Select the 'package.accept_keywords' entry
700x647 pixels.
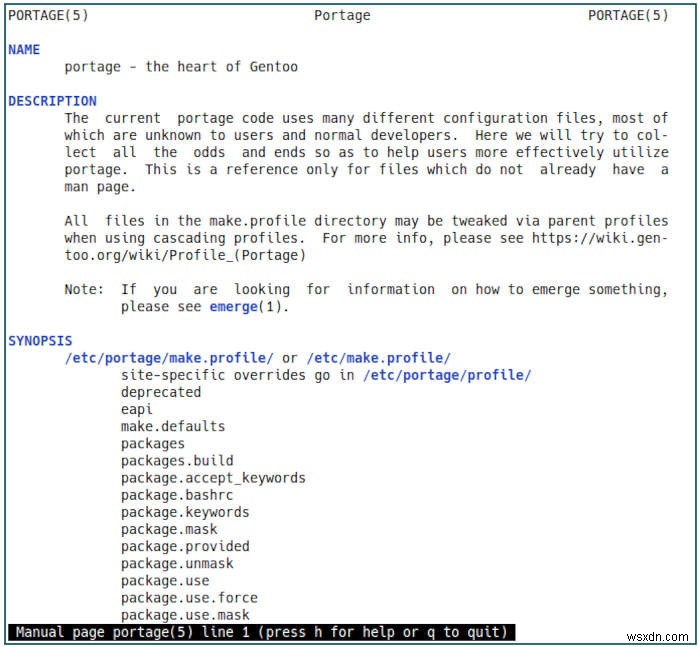coord(213,478)
